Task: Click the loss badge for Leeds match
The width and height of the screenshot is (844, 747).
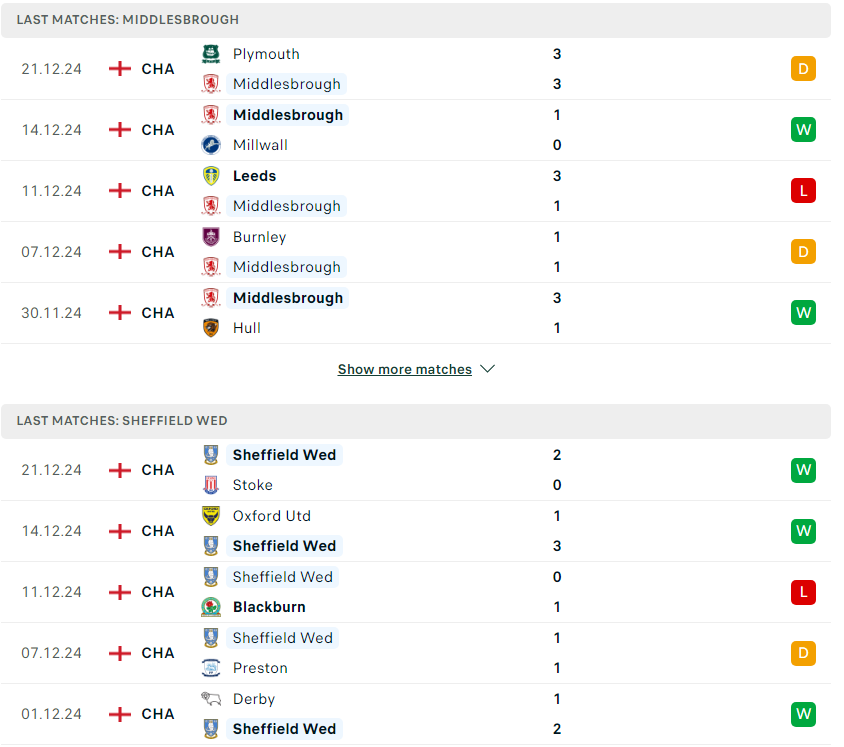Action: tap(803, 191)
